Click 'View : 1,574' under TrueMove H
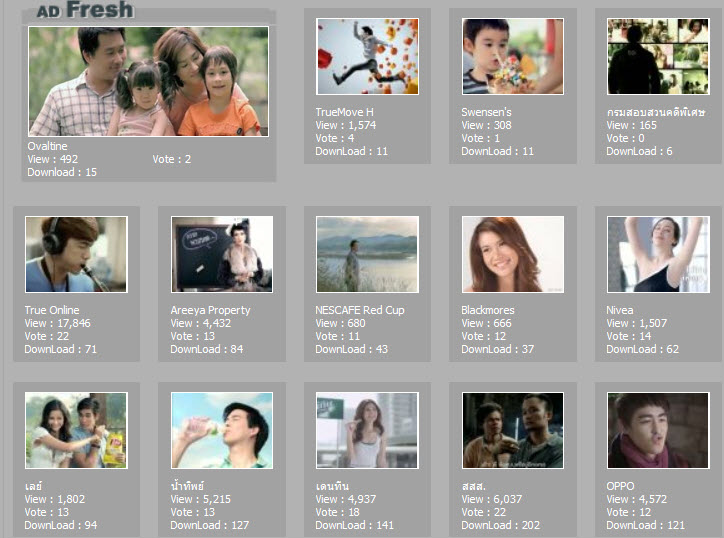This screenshot has width=724, height=538. 346,125
